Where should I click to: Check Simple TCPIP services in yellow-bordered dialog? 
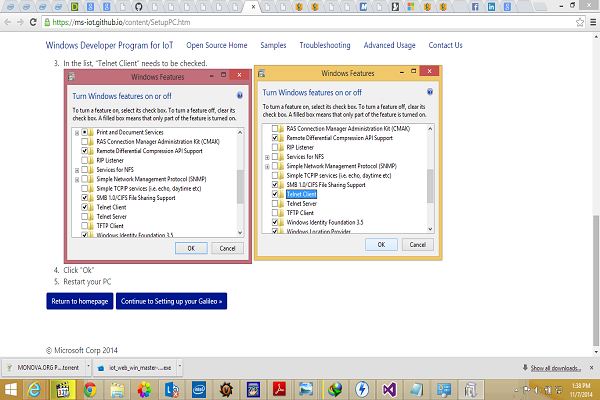(275, 175)
